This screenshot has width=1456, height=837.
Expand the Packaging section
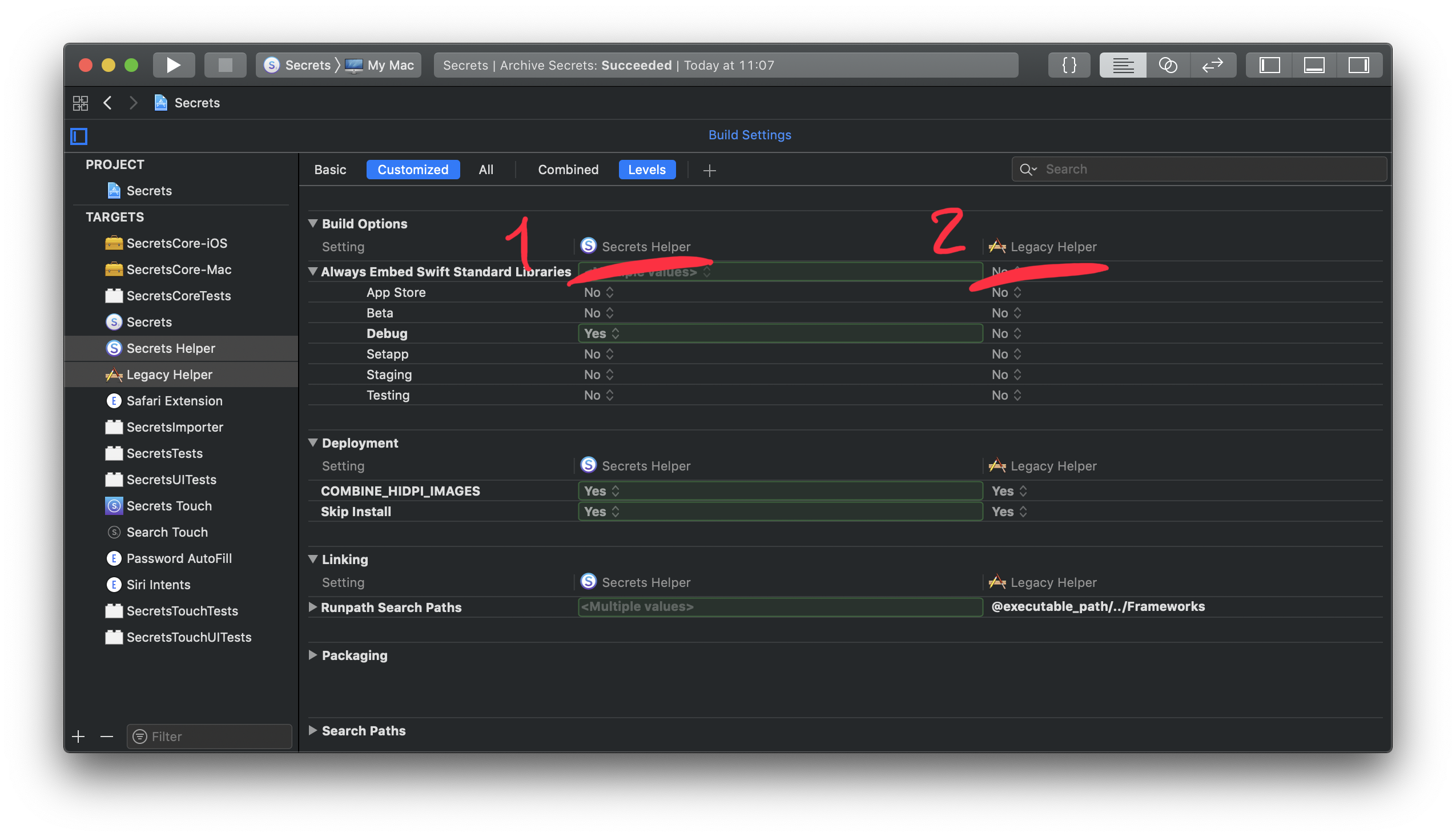click(x=313, y=655)
